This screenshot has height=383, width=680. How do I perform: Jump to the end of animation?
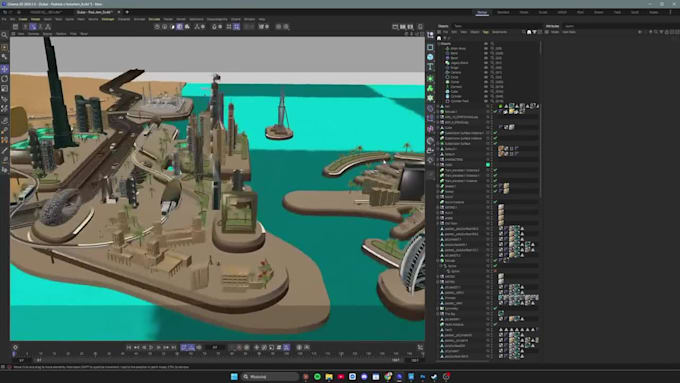coord(173,347)
